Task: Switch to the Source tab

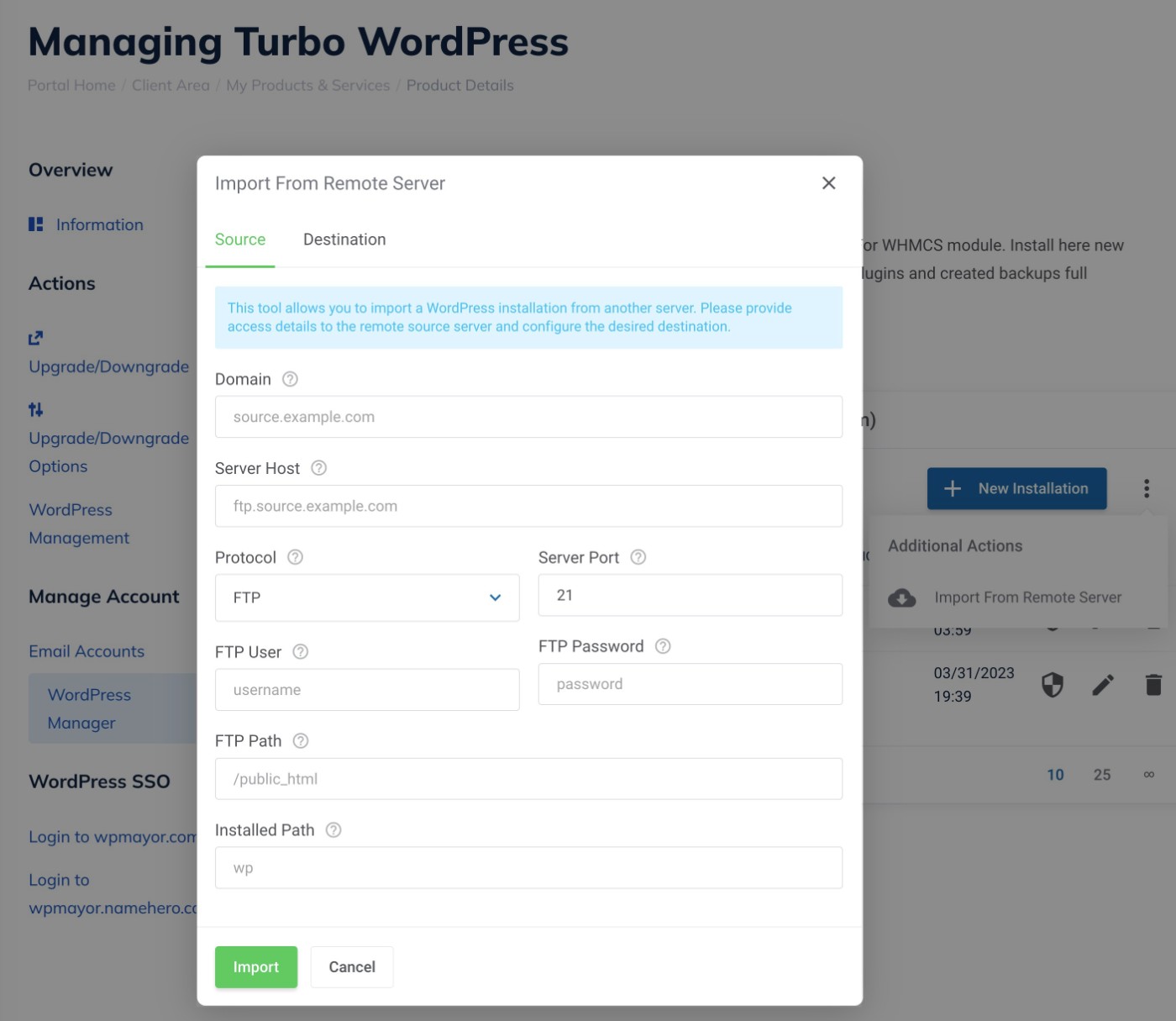Action: 240,239
